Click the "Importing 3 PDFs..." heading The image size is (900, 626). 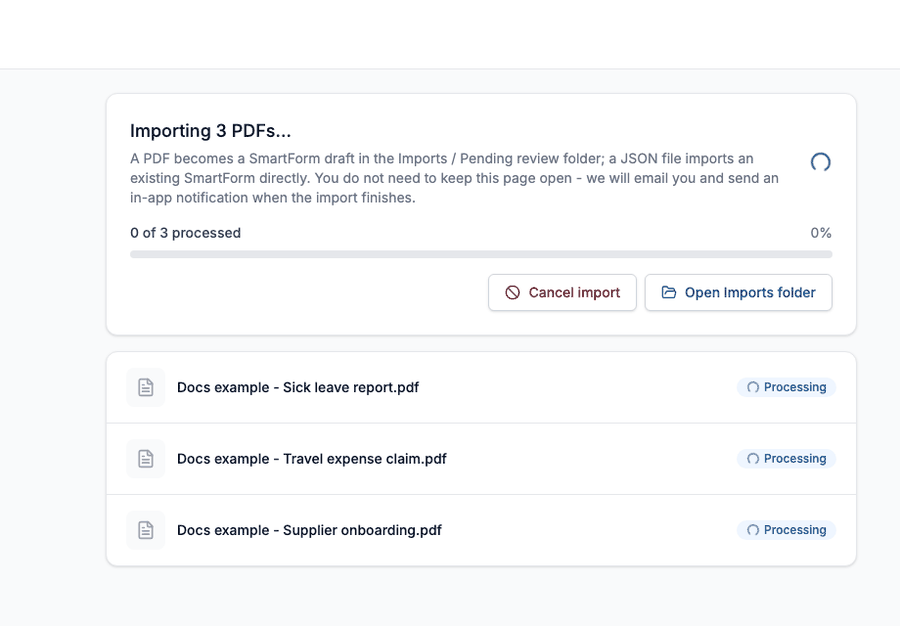point(211,131)
